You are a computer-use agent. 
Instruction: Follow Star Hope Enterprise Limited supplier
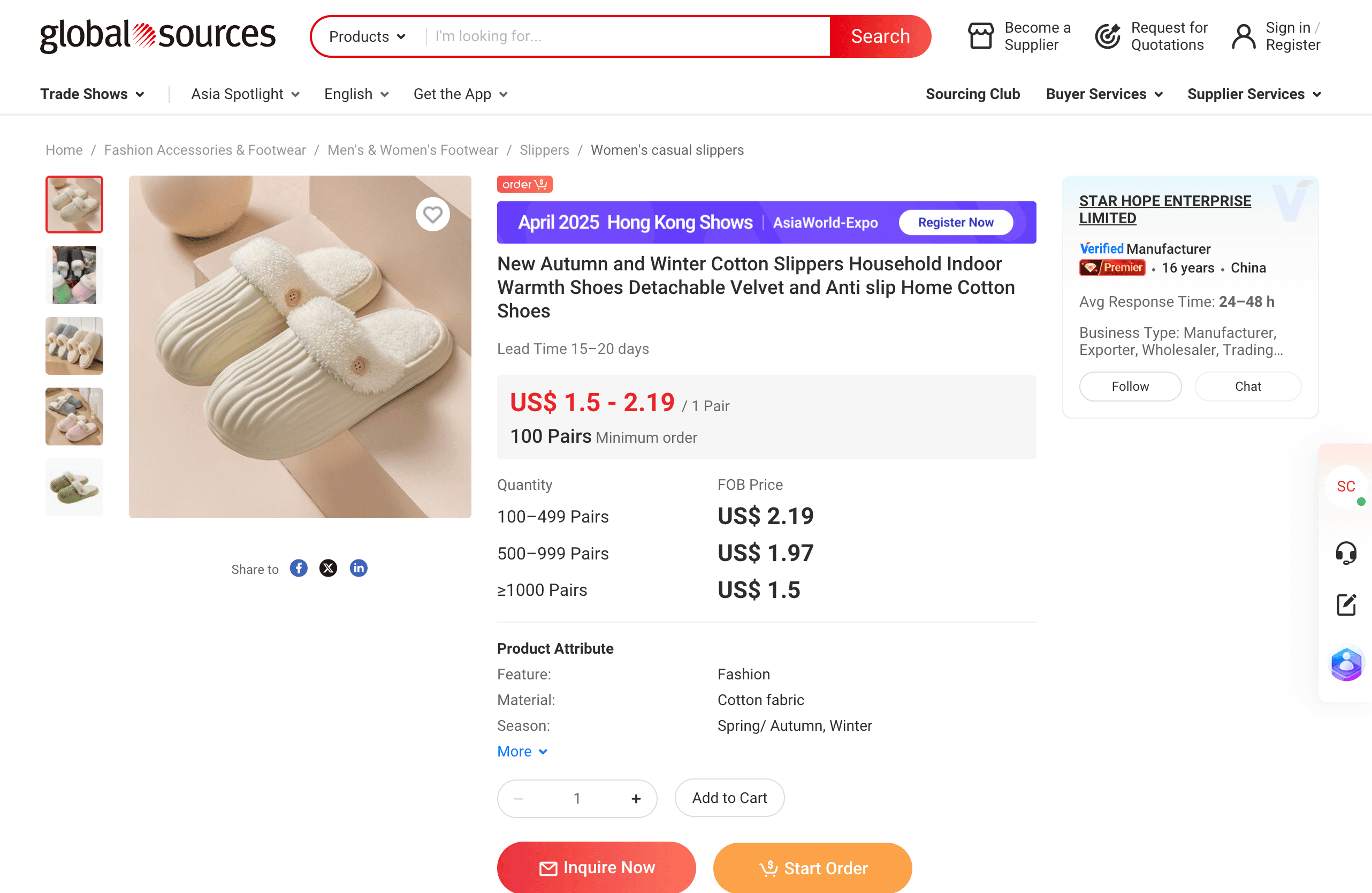[x=1129, y=387]
